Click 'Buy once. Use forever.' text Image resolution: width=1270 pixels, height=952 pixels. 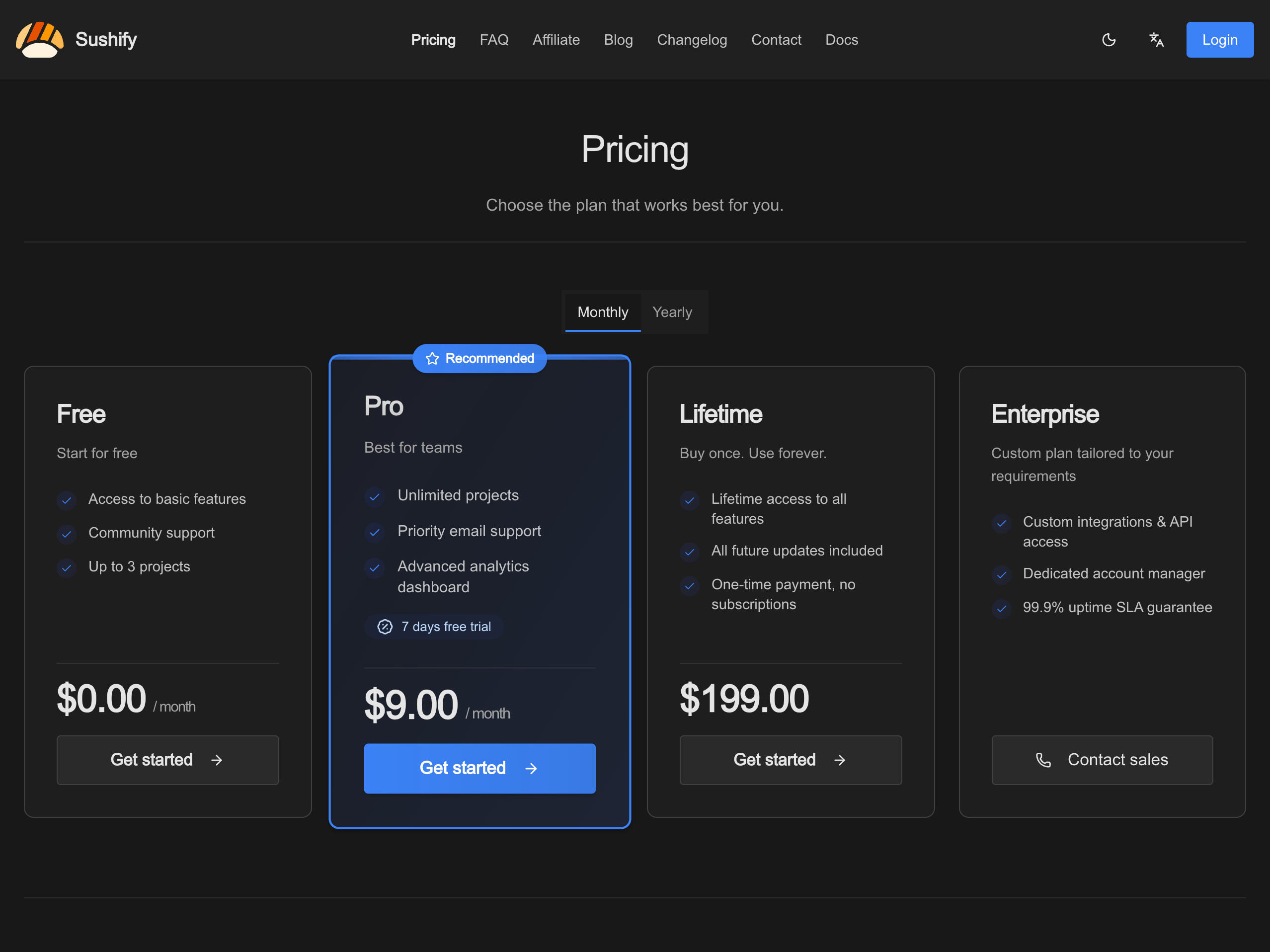753,453
